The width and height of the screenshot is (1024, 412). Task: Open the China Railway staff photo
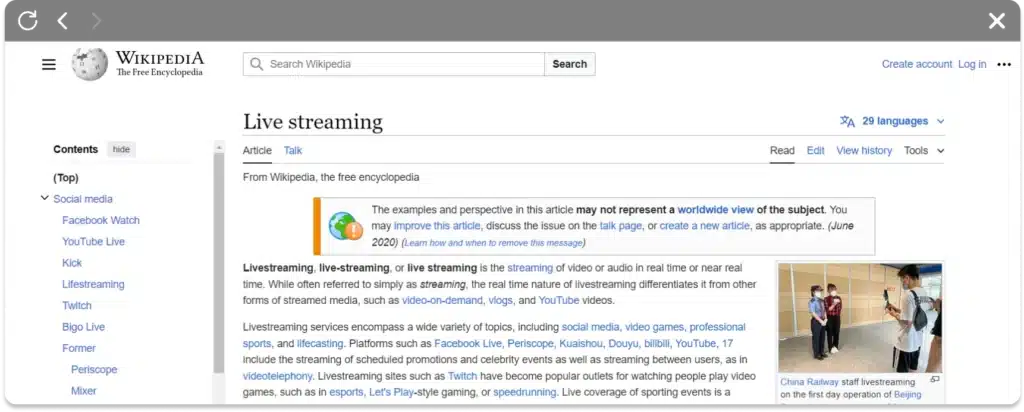(859, 318)
